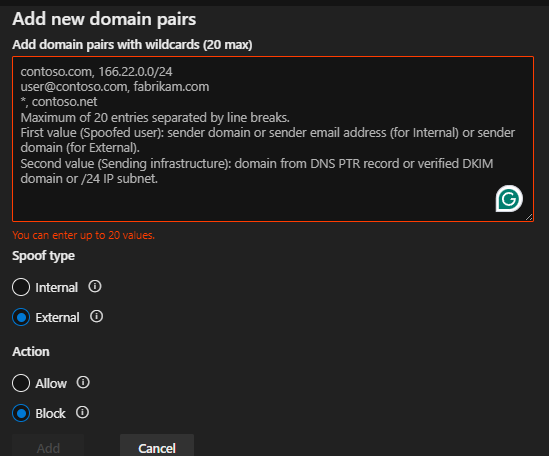This screenshot has height=456, width=549.
Task: Click the 'Action' section heading
Action: [x=31, y=352]
